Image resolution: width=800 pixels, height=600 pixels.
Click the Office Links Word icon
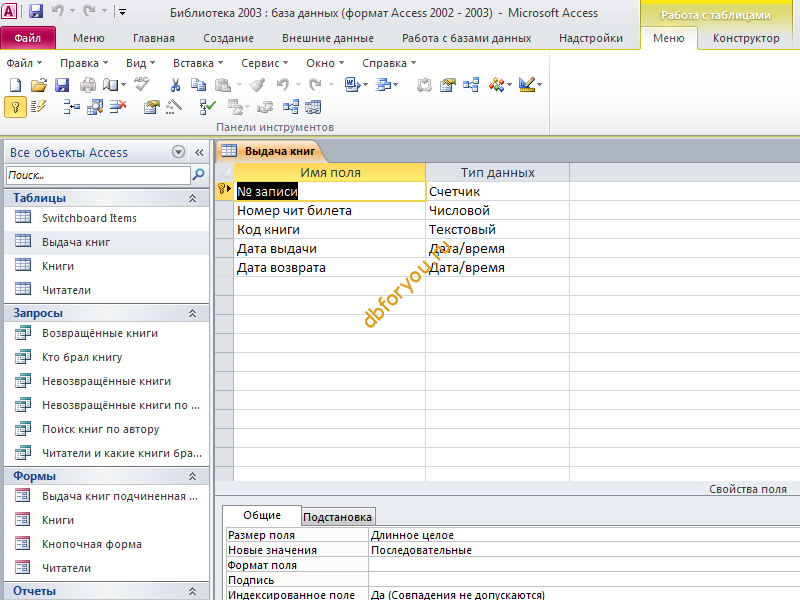pos(352,85)
